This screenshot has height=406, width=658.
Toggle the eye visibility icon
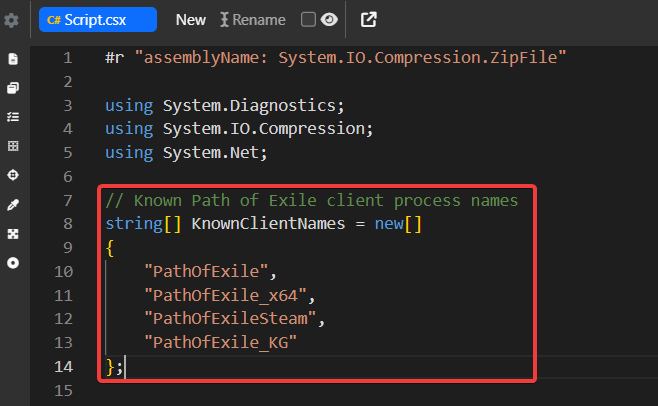(x=328, y=19)
